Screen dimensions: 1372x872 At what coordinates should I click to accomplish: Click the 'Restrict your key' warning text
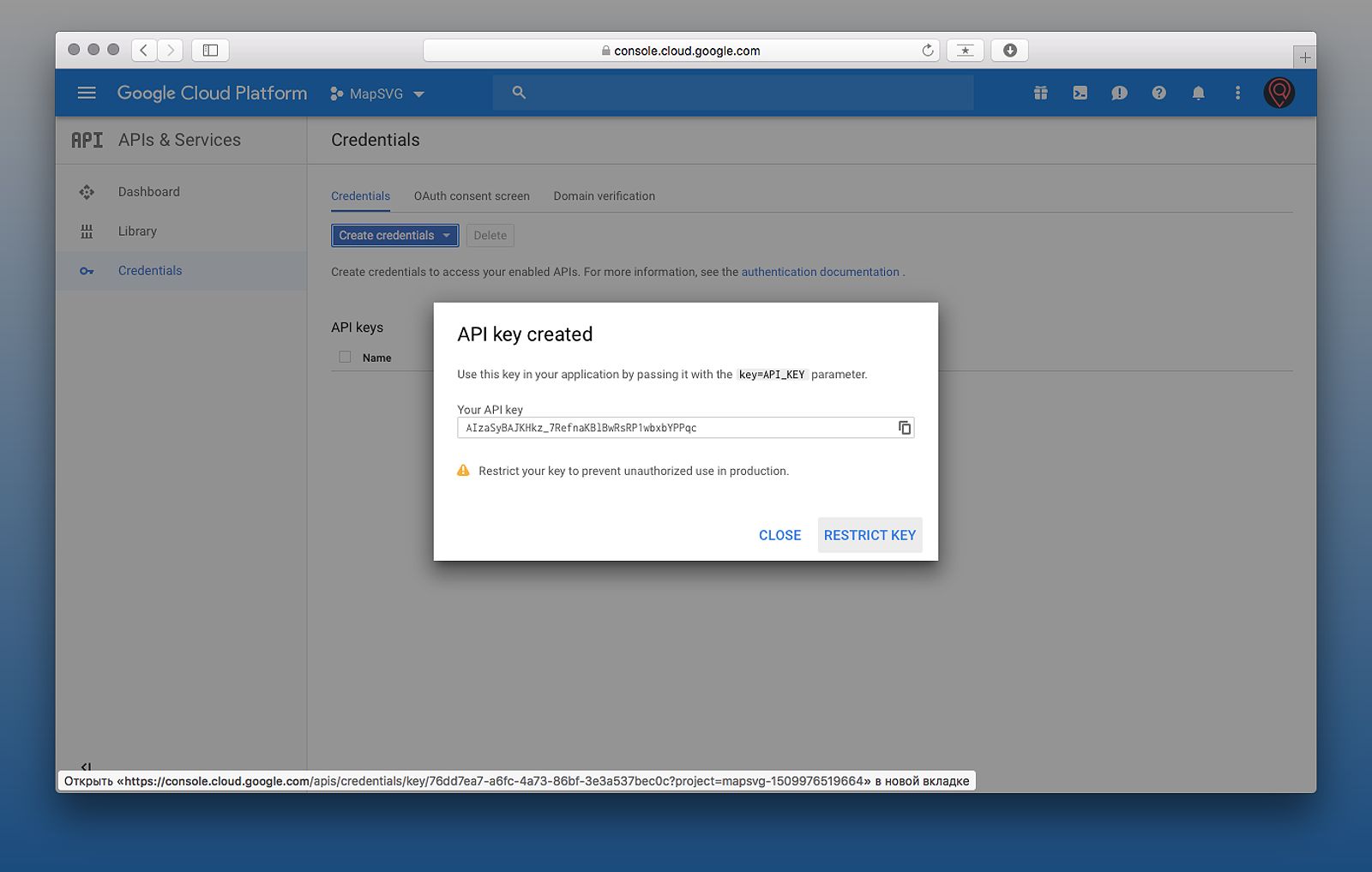[634, 471]
